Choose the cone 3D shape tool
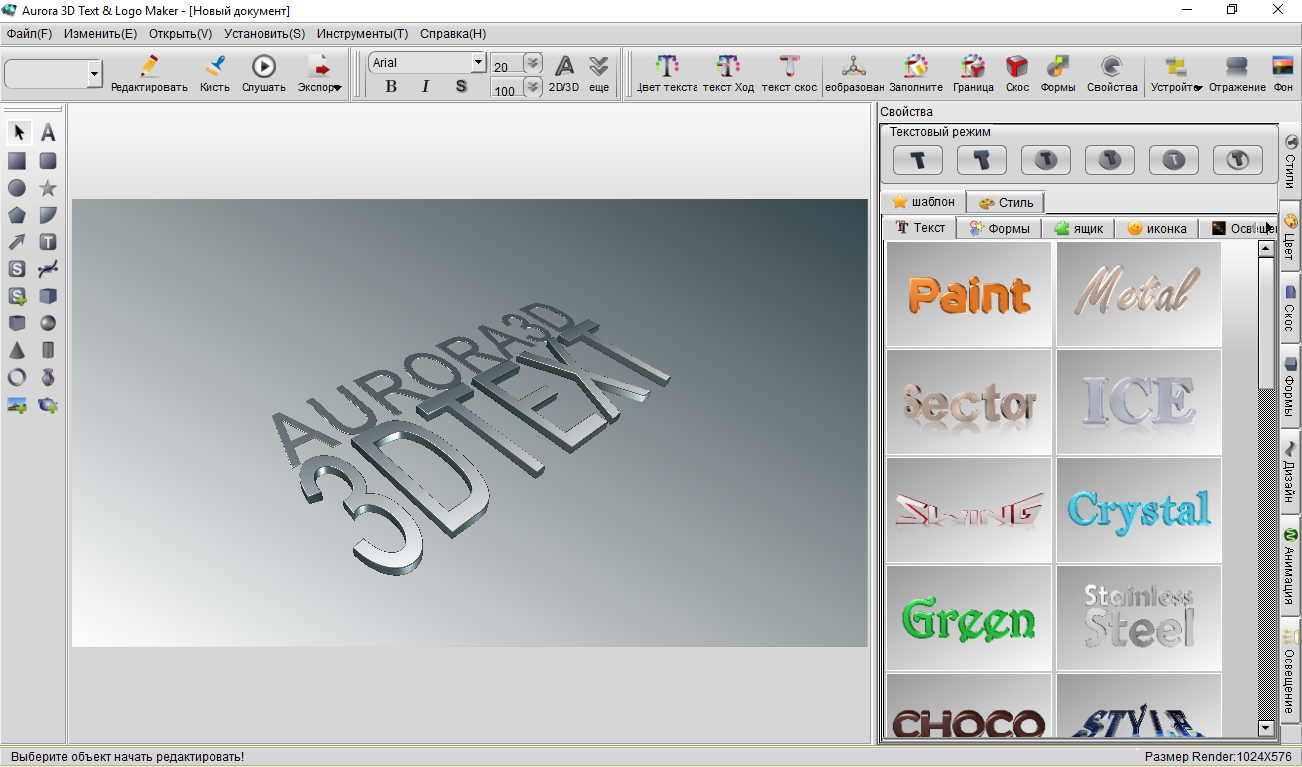This screenshot has height=767, width=1302. [17, 350]
